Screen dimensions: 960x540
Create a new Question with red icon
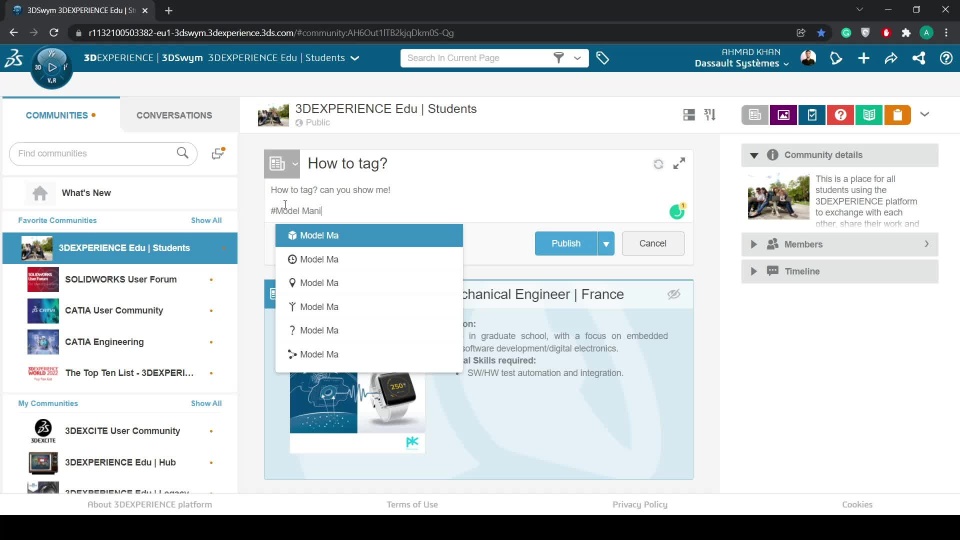click(x=840, y=114)
